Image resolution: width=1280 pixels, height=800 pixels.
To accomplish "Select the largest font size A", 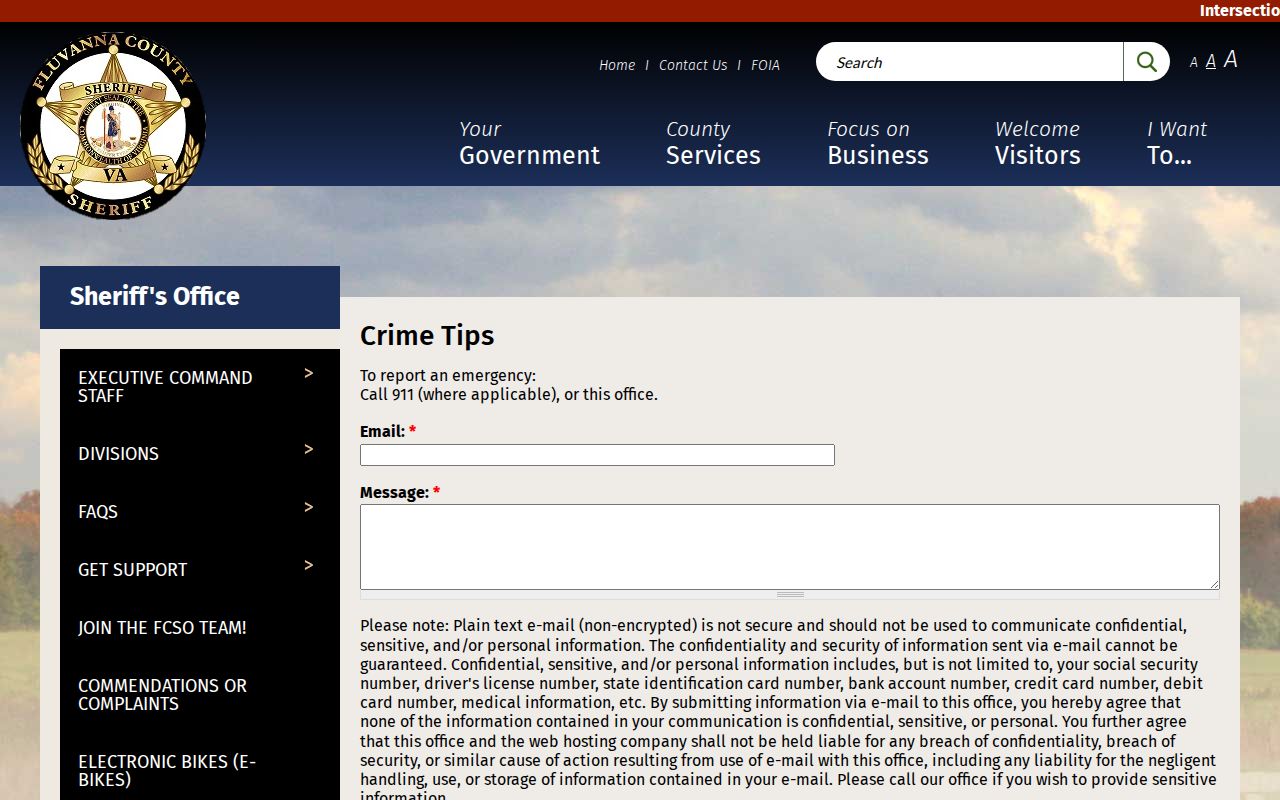I will pyautogui.click(x=1231, y=60).
